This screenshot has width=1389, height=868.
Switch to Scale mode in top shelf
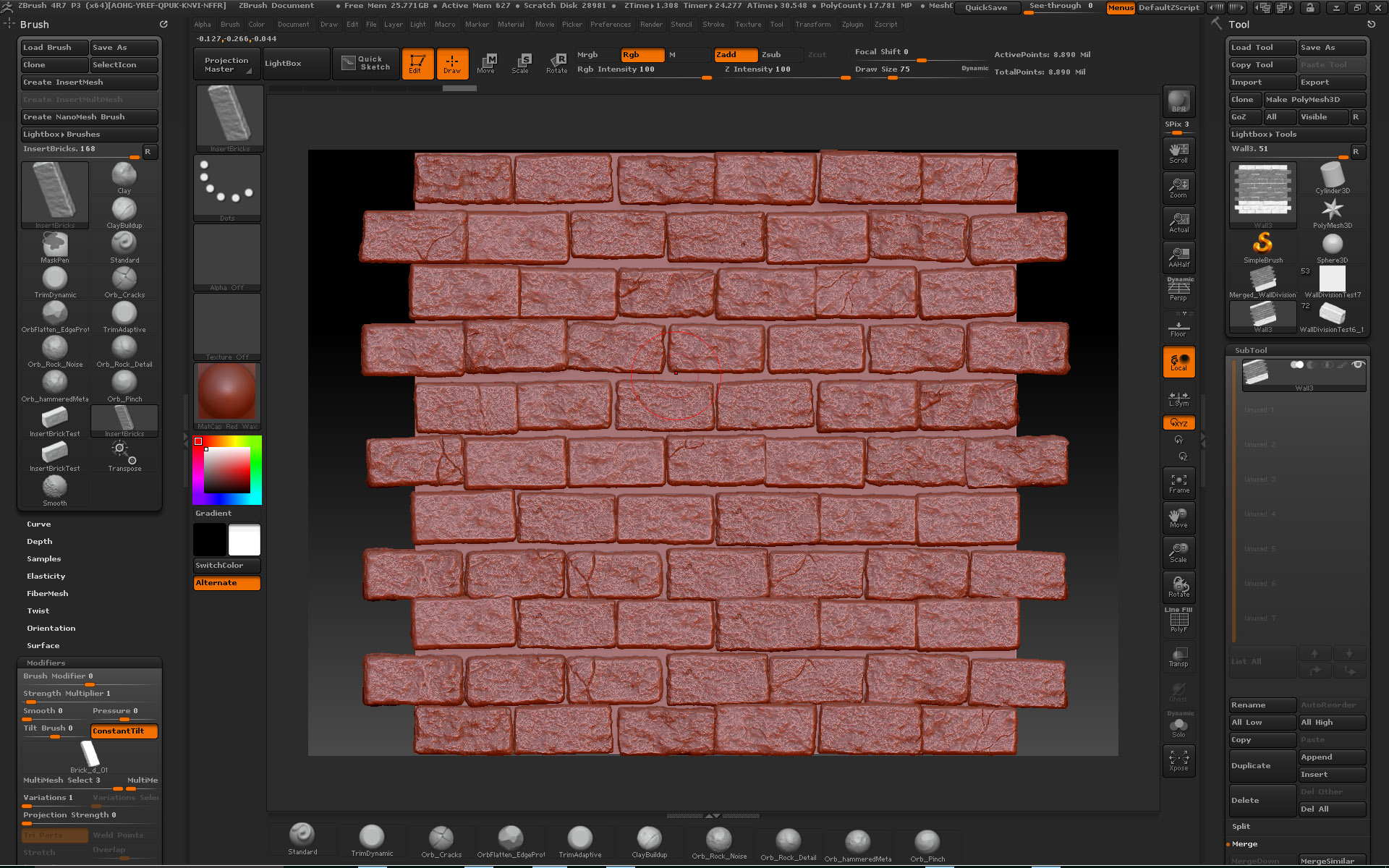click(x=521, y=64)
